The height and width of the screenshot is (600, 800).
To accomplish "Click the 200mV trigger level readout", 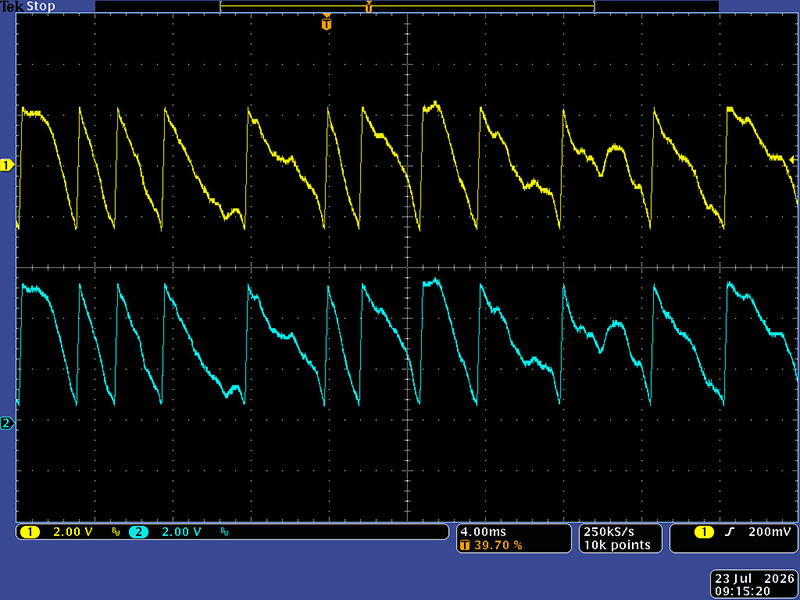I will coord(770,532).
